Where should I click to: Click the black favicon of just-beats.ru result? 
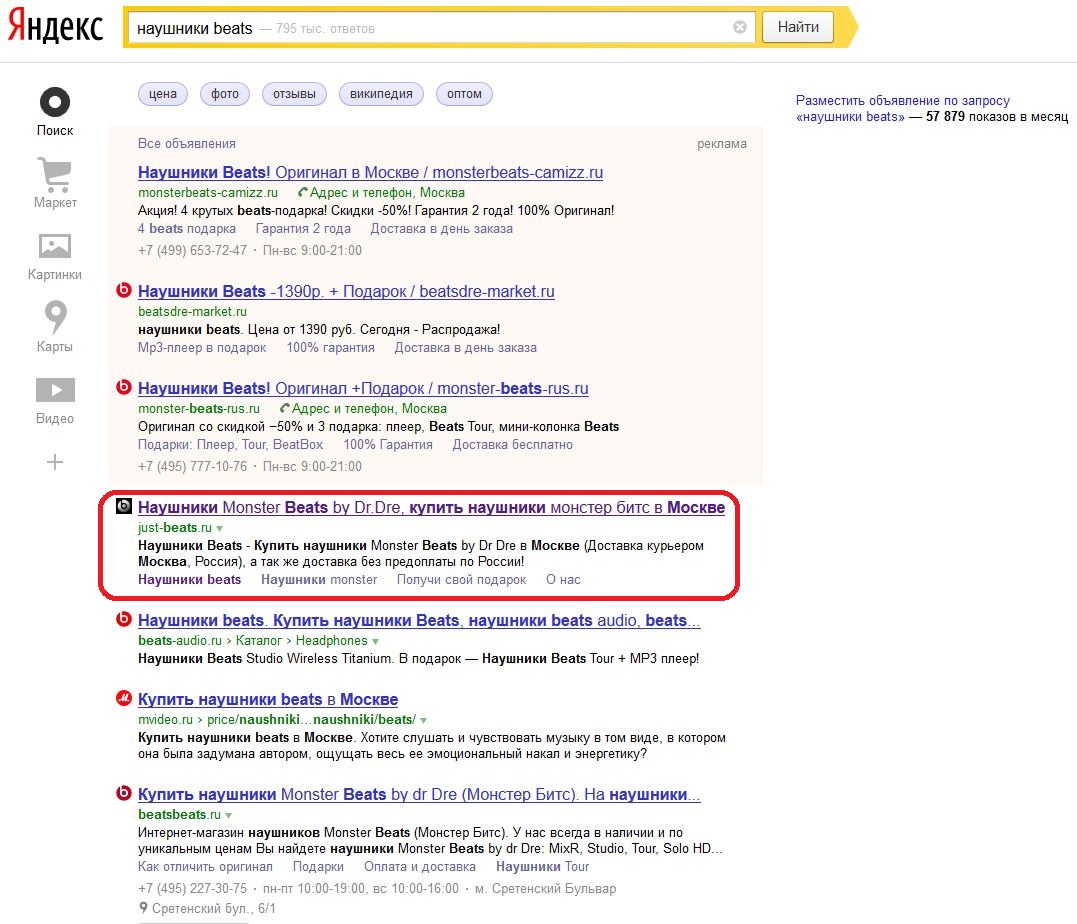click(x=124, y=506)
